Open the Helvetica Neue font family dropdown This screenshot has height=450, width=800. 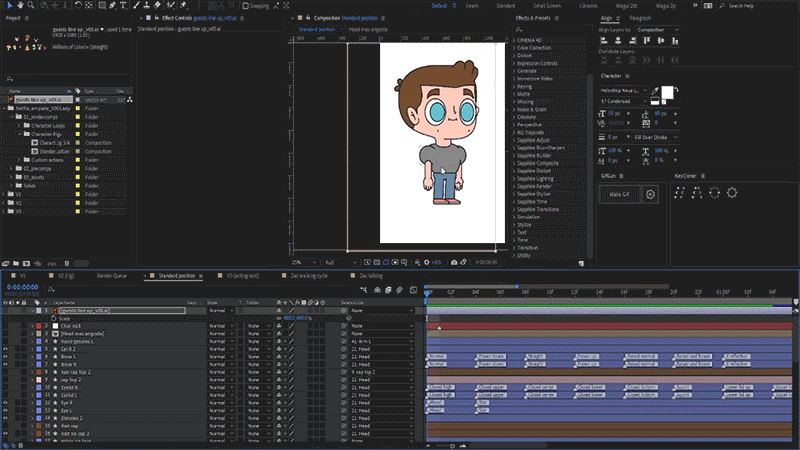[x=622, y=90]
